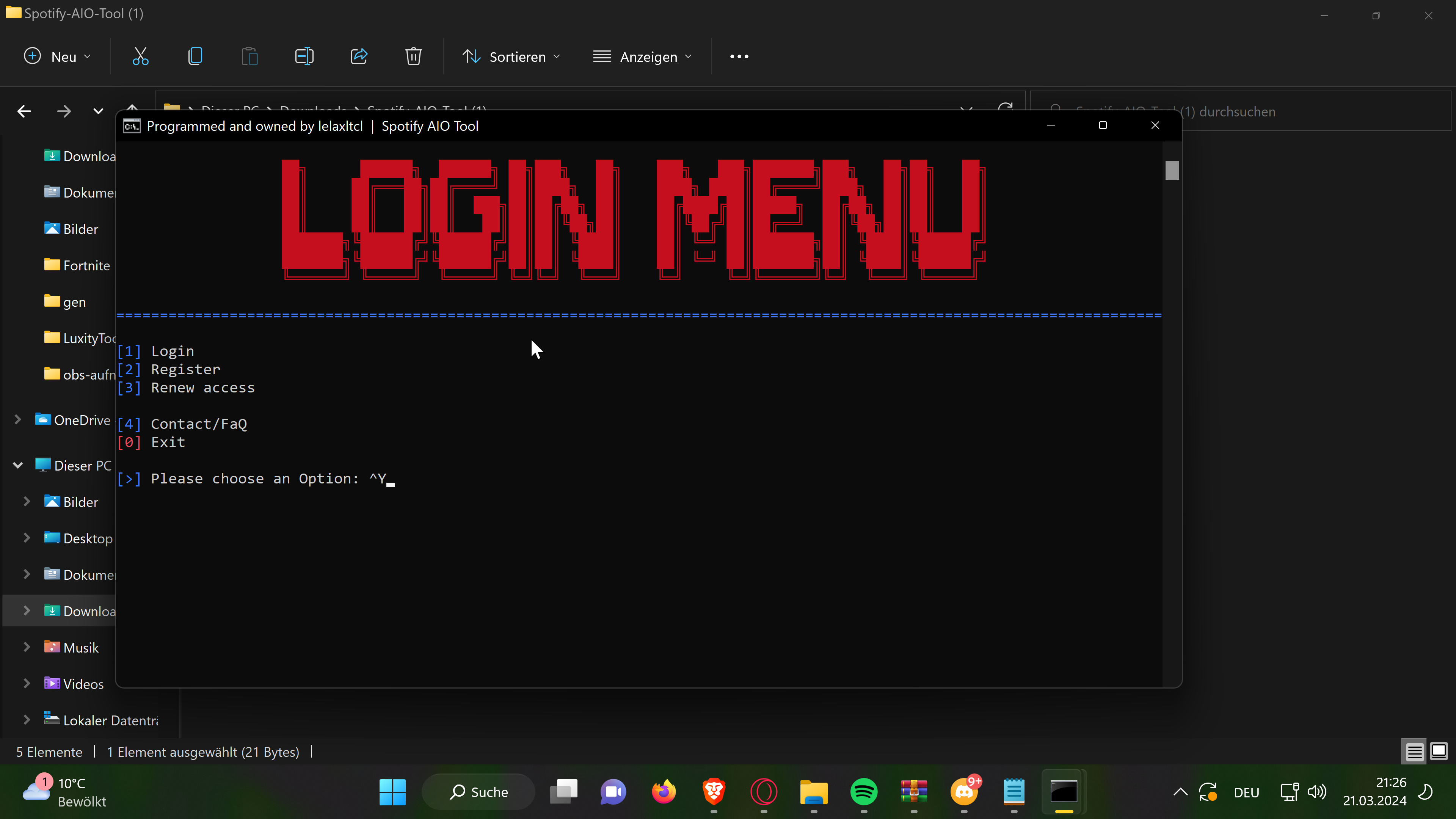Click the back navigation arrow
The width and height of the screenshot is (1456, 819).
pos(24,111)
